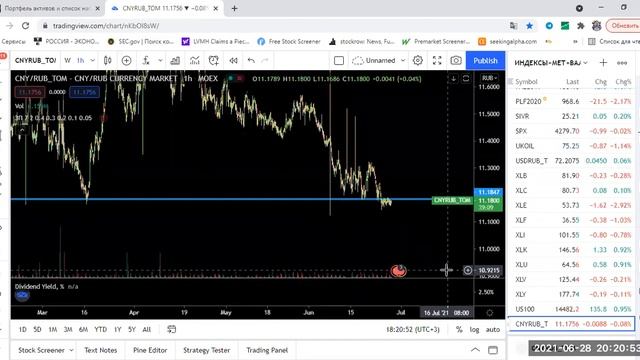Select the 1M time range

pyautogui.click(x=53, y=329)
